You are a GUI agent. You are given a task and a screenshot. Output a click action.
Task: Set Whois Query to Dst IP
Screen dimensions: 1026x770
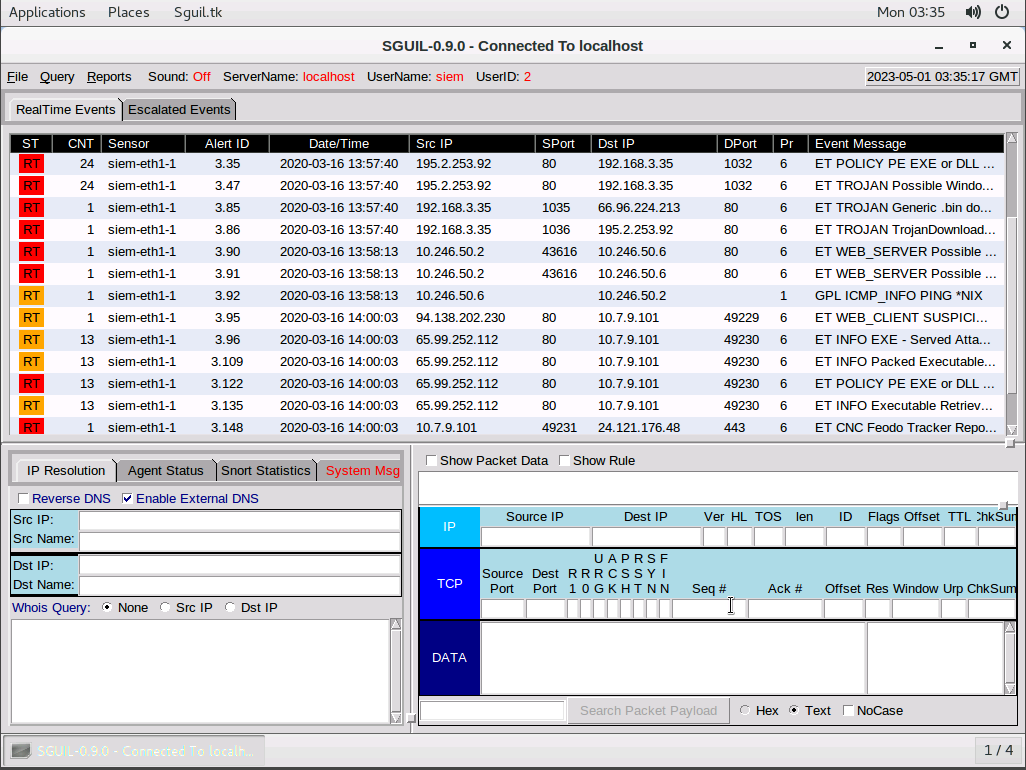[x=230, y=608]
